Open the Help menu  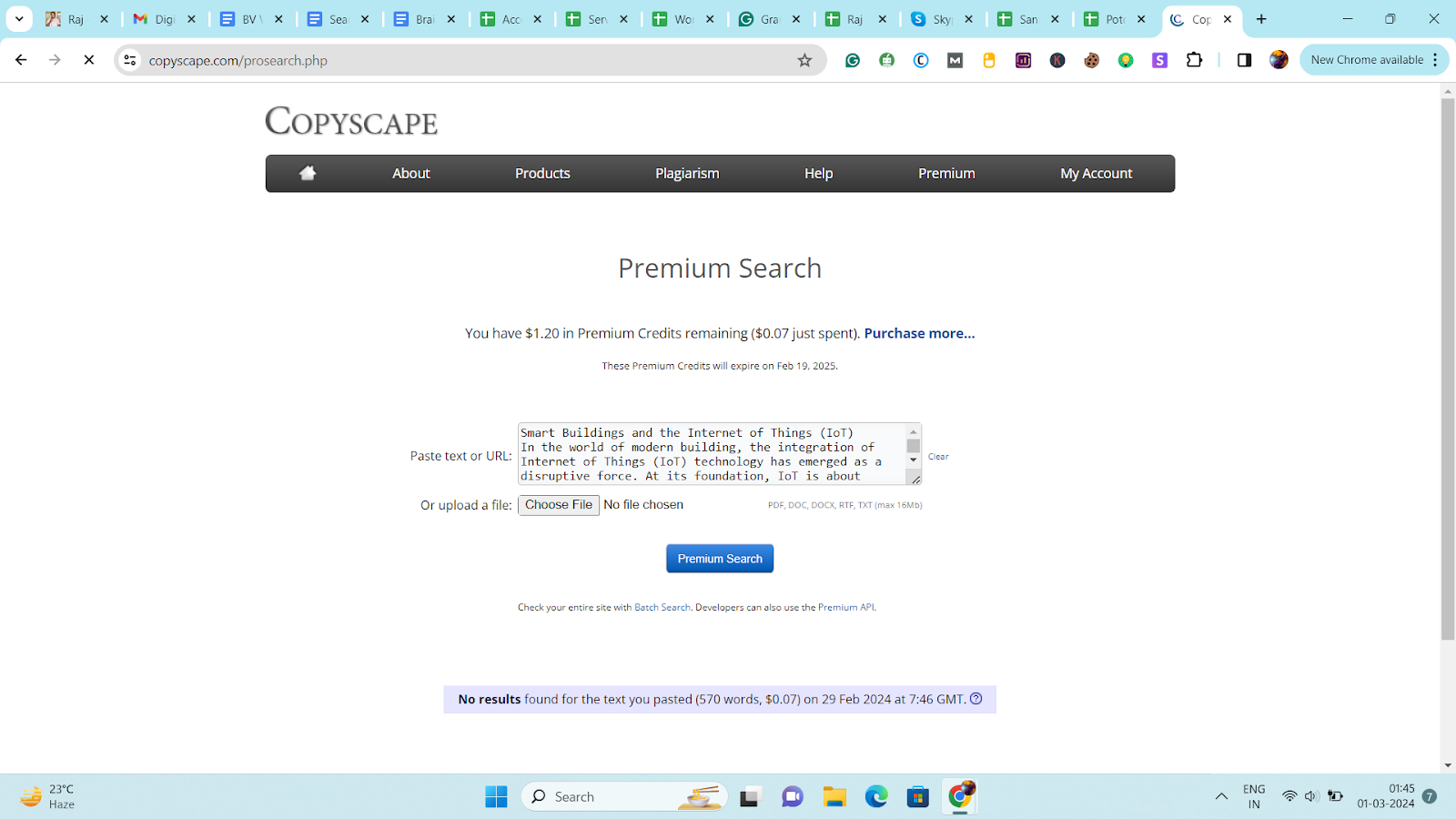pos(818,173)
